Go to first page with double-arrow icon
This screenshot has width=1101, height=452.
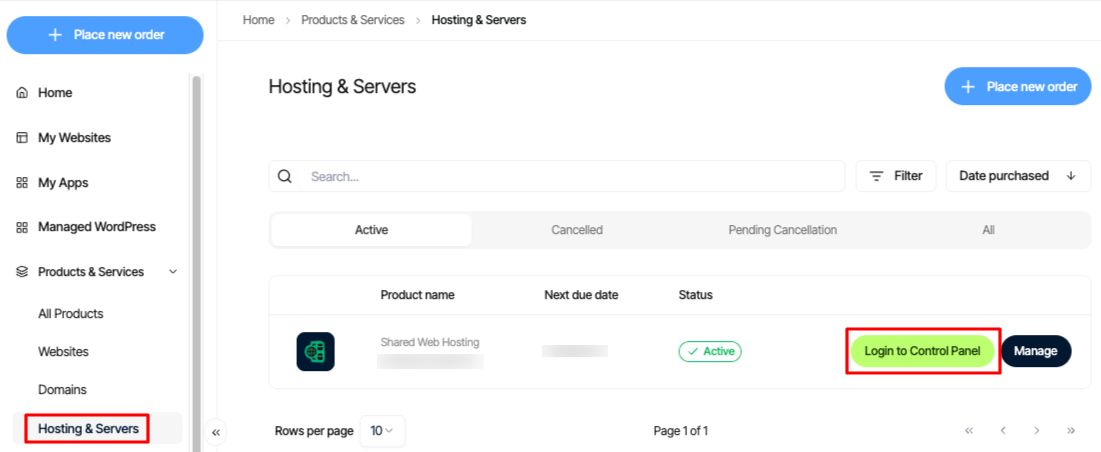point(969,430)
